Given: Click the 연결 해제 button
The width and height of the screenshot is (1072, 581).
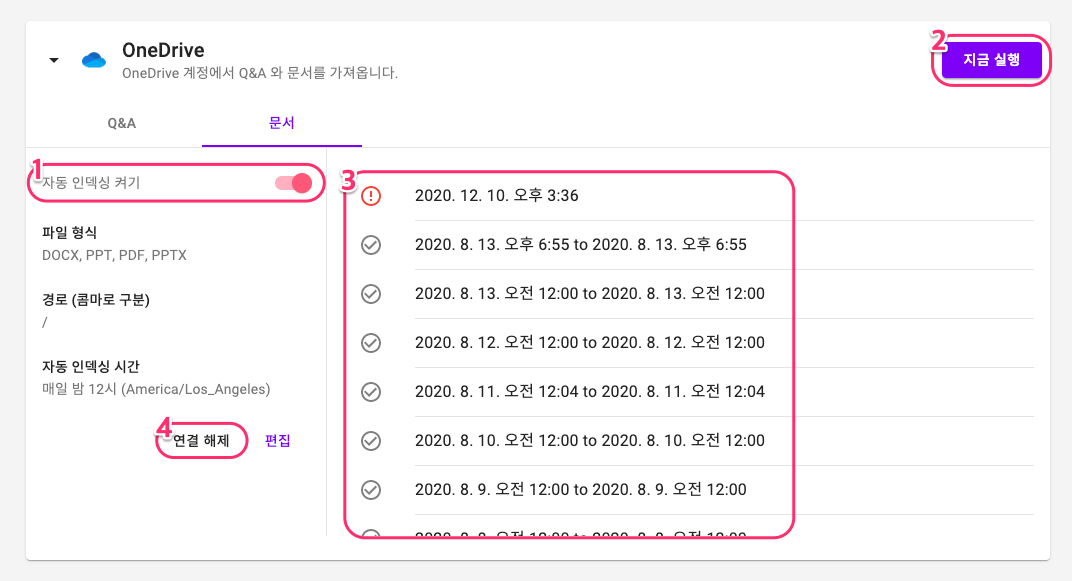Looking at the screenshot, I should pyautogui.click(x=201, y=440).
